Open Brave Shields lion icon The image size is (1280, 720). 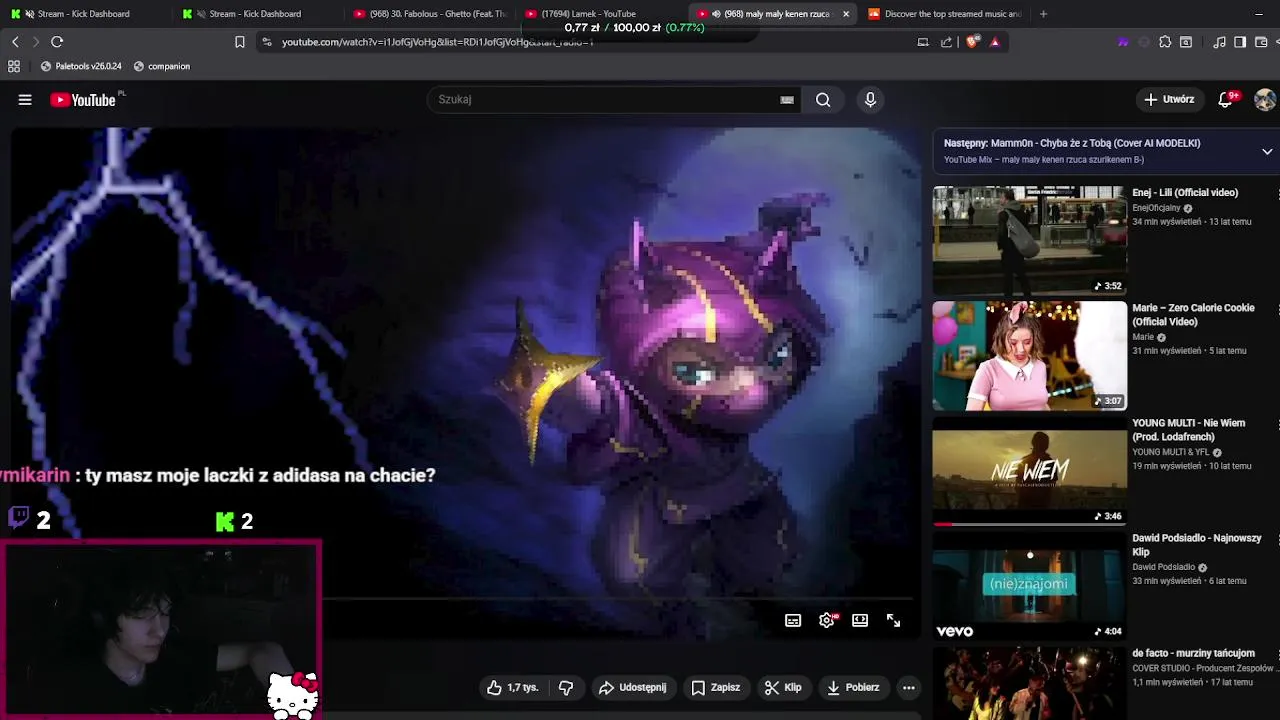972,42
